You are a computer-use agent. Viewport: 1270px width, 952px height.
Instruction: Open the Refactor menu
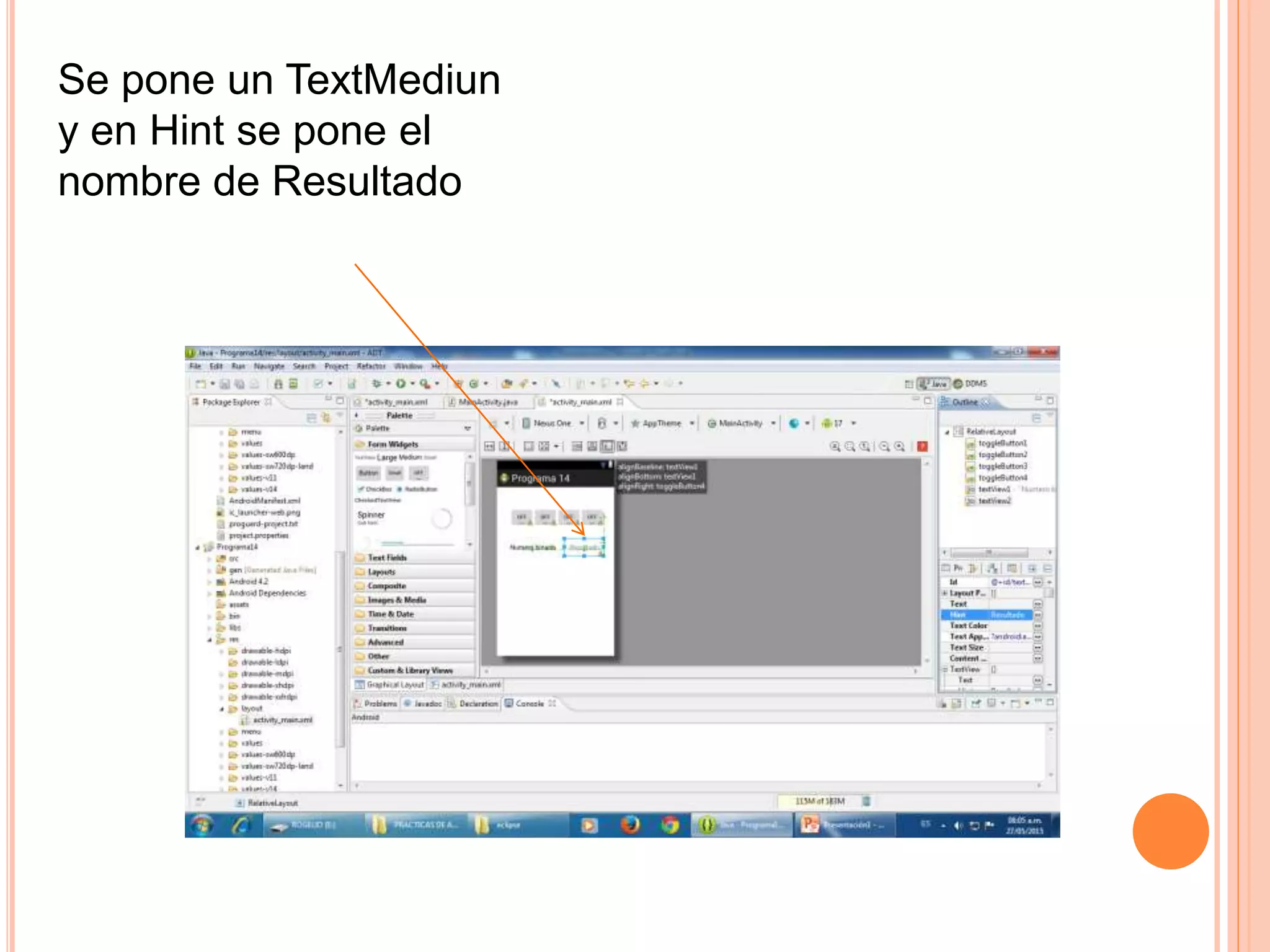click(371, 366)
